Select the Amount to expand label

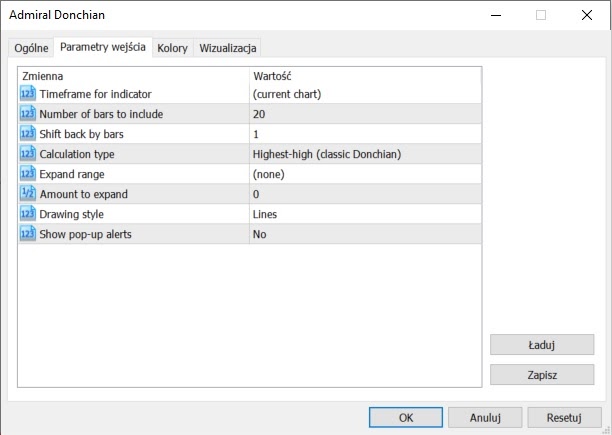click(84, 194)
